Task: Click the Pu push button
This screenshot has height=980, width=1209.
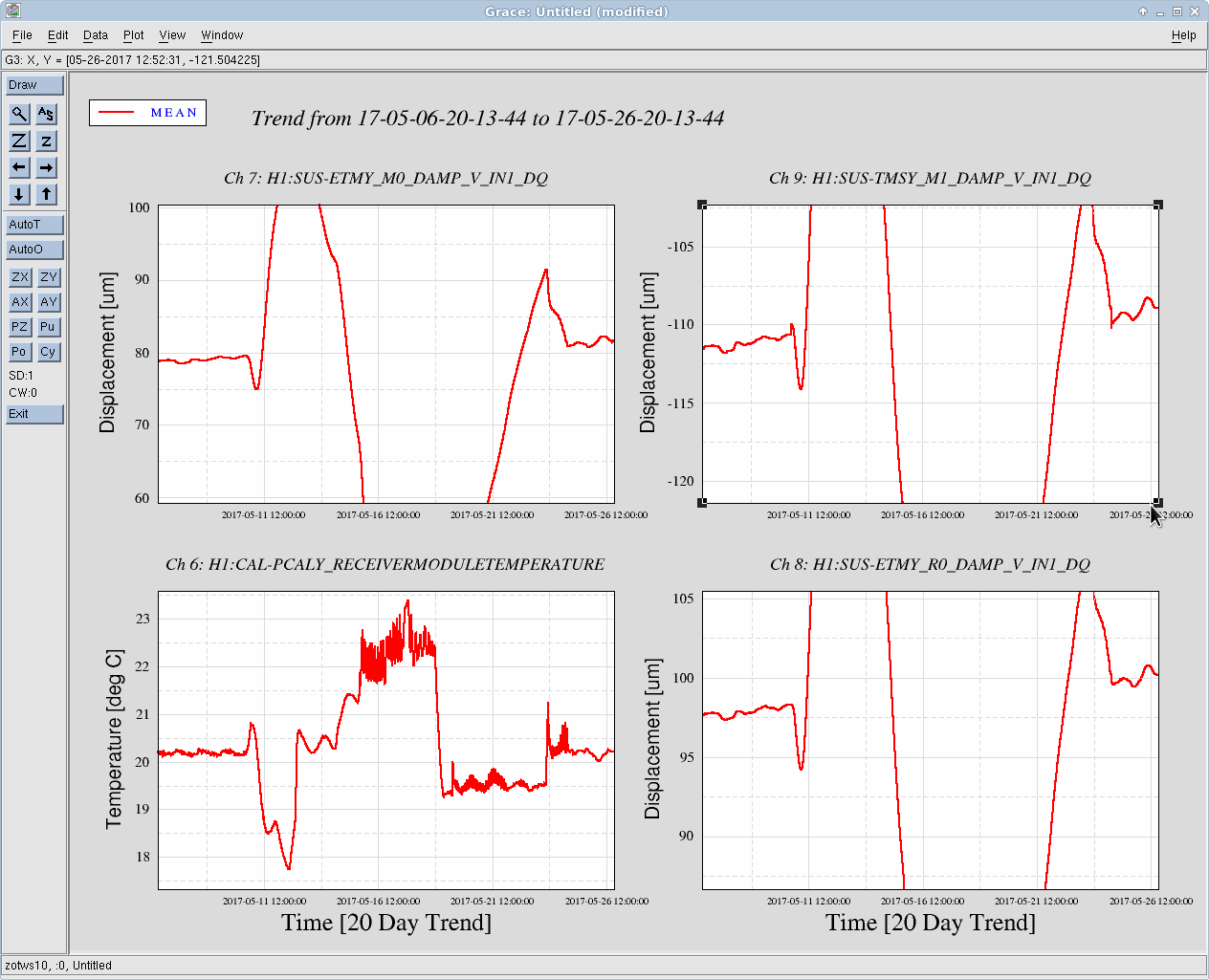Action: click(x=49, y=327)
